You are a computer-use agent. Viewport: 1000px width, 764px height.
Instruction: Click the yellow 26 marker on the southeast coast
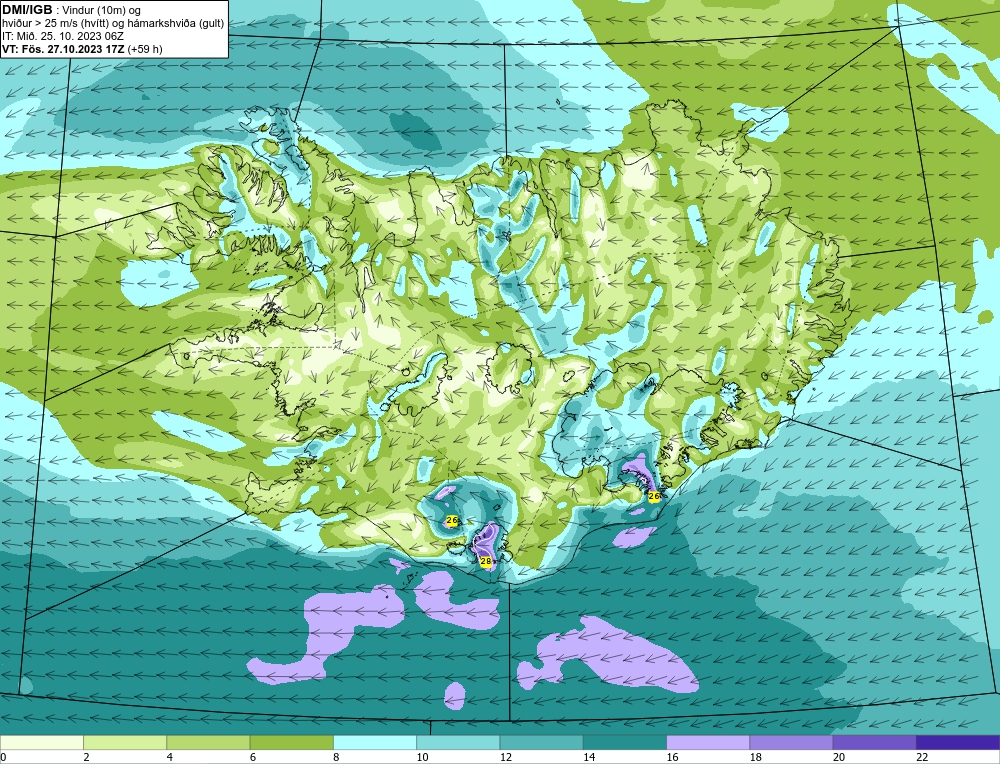point(654,496)
